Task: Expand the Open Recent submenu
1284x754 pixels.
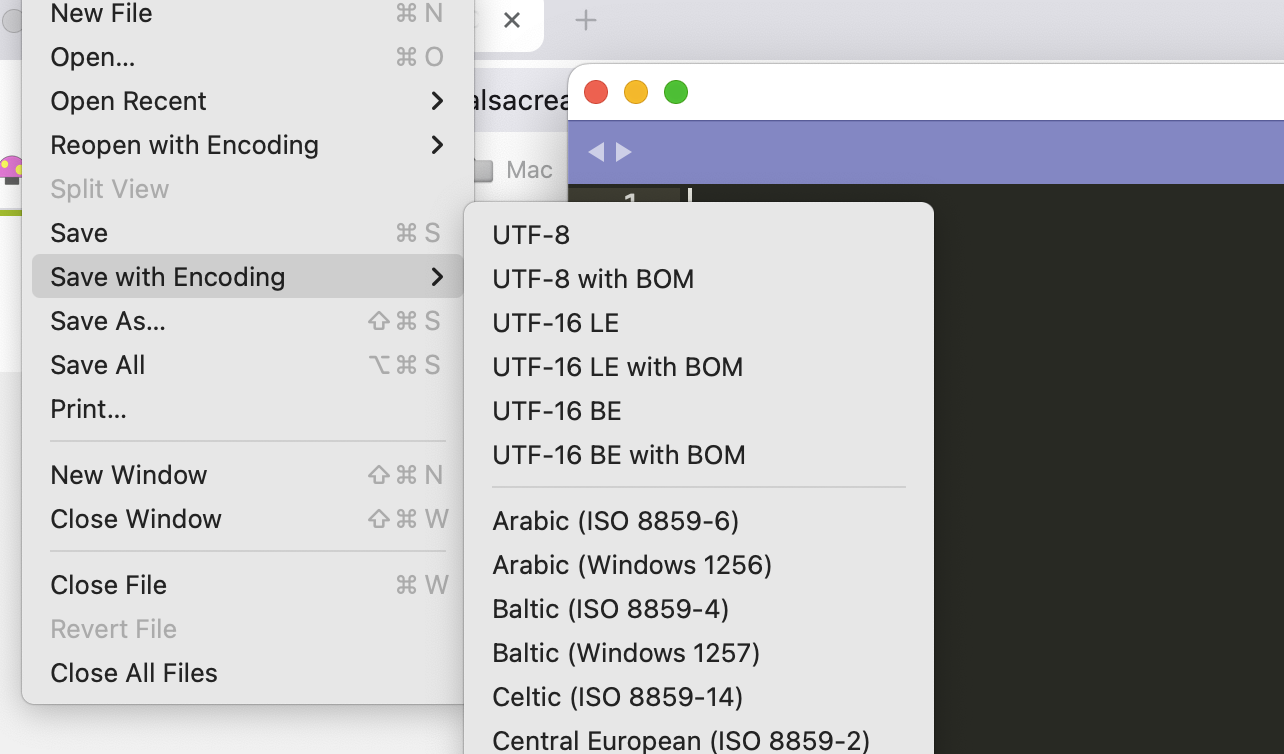Action: [x=437, y=101]
